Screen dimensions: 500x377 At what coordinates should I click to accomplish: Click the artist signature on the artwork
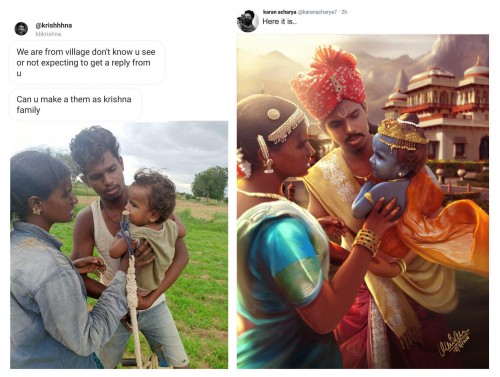click(x=454, y=343)
